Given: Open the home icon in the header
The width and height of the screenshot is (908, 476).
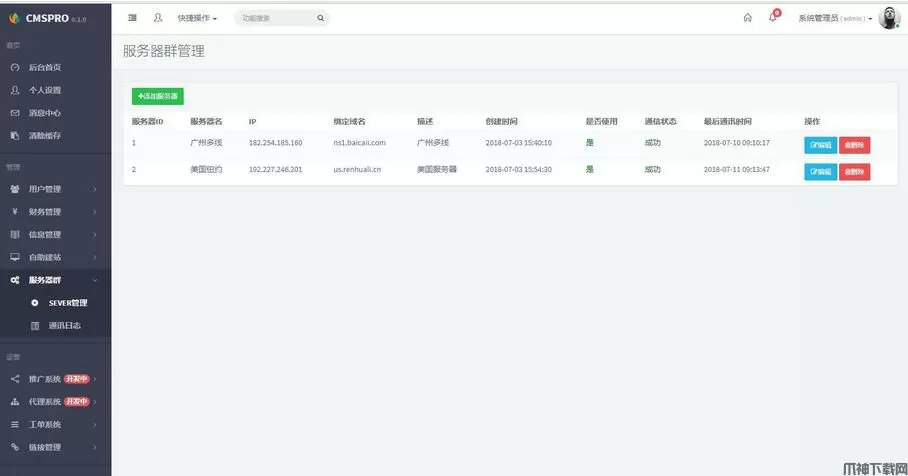Looking at the screenshot, I should pos(747,18).
